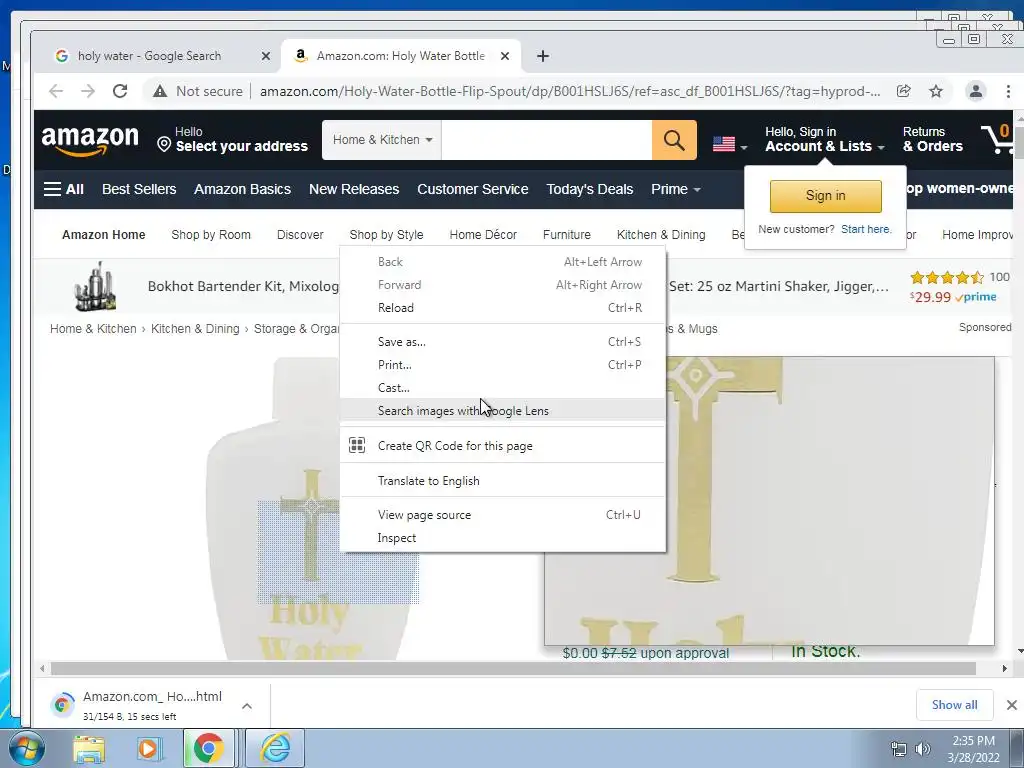Click the Amazon search input field
This screenshot has width=1024, height=768.
[547, 140]
